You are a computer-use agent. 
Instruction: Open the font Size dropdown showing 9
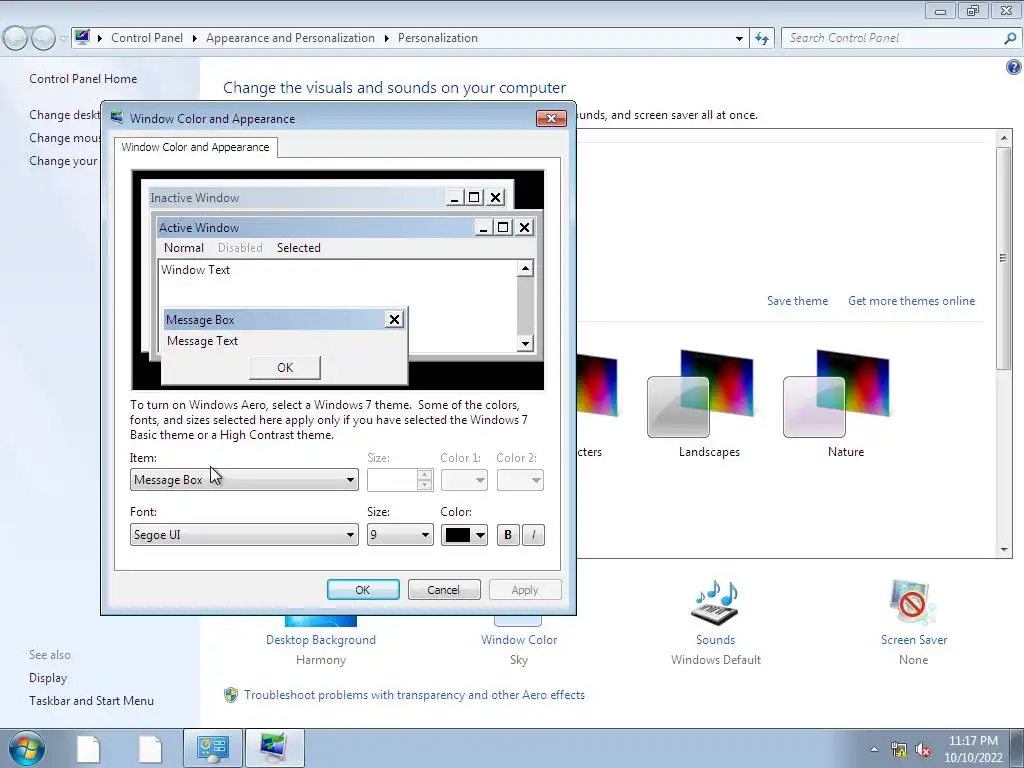pyautogui.click(x=400, y=535)
